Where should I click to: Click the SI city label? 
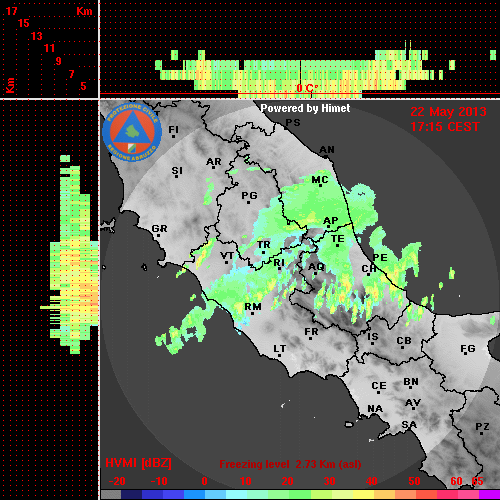coord(177,171)
